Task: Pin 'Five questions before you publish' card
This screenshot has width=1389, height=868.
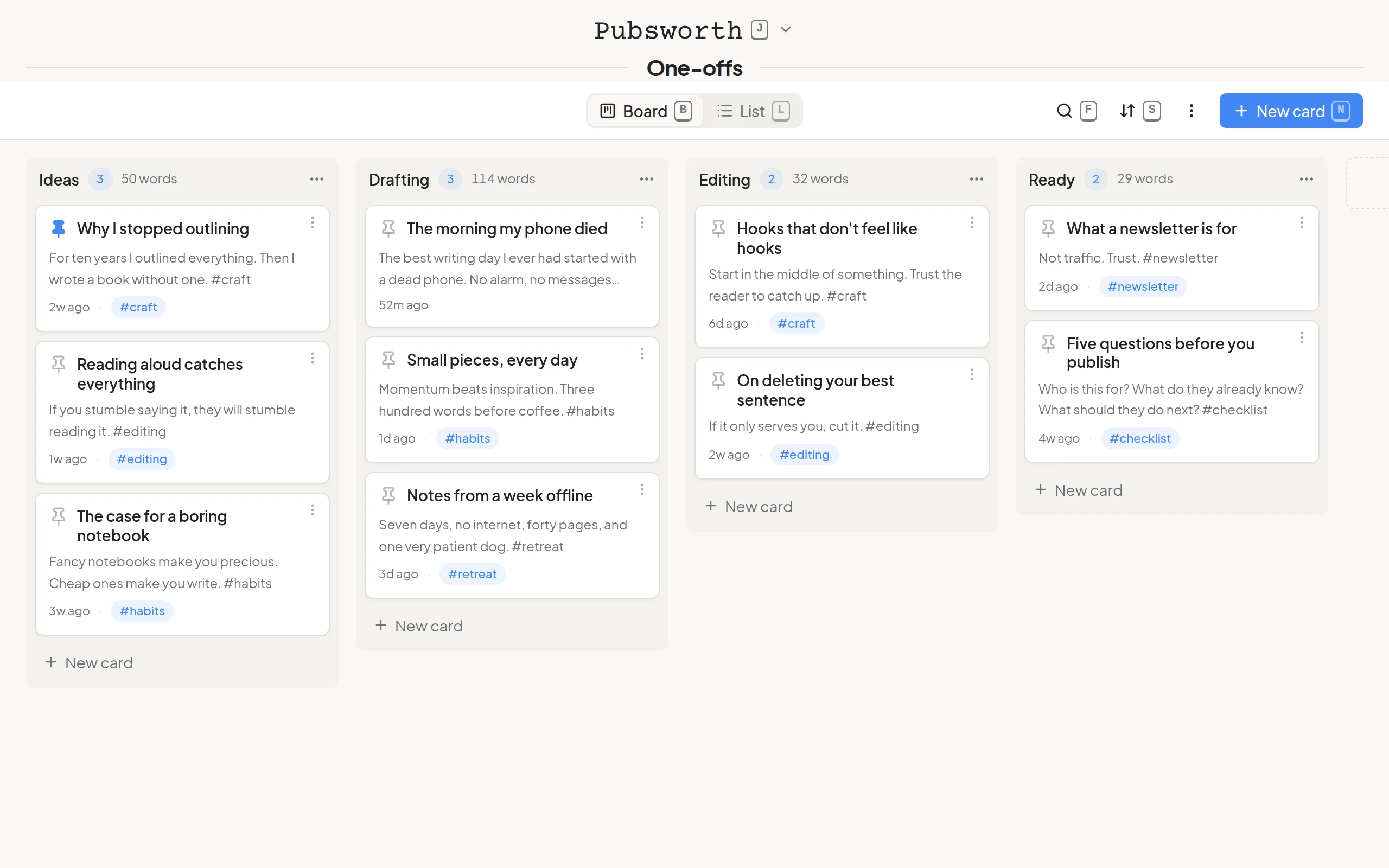Action: (x=1048, y=344)
